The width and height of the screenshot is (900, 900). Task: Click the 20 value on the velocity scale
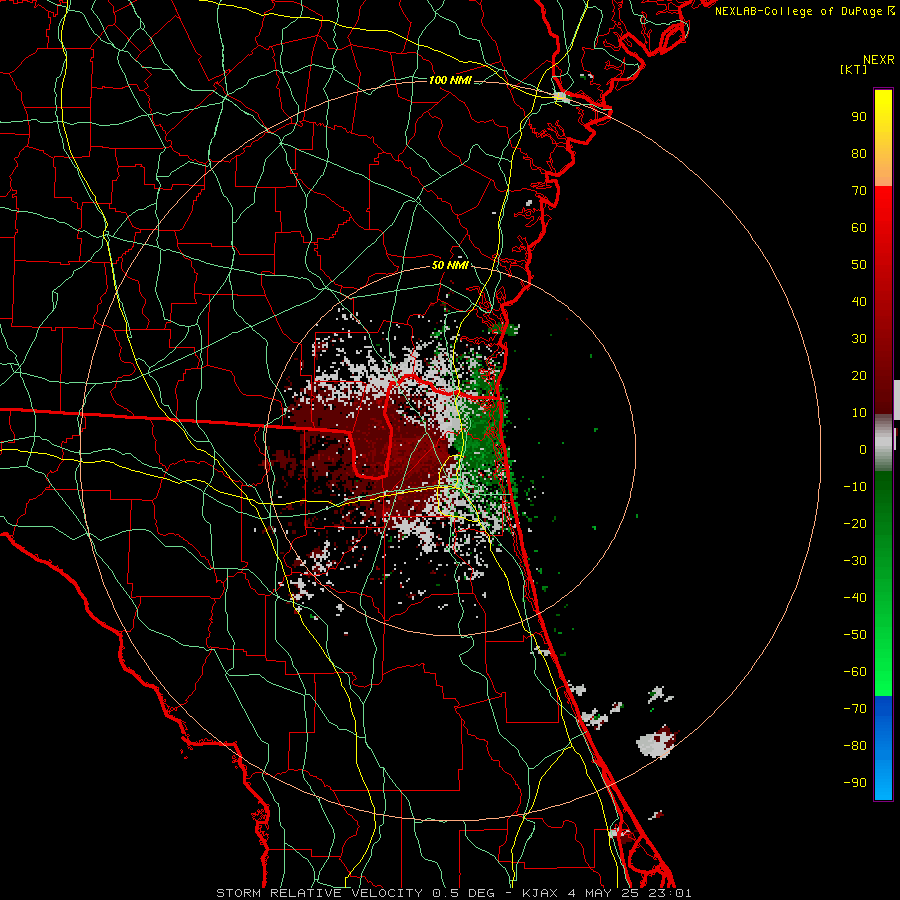[x=859, y=375]
